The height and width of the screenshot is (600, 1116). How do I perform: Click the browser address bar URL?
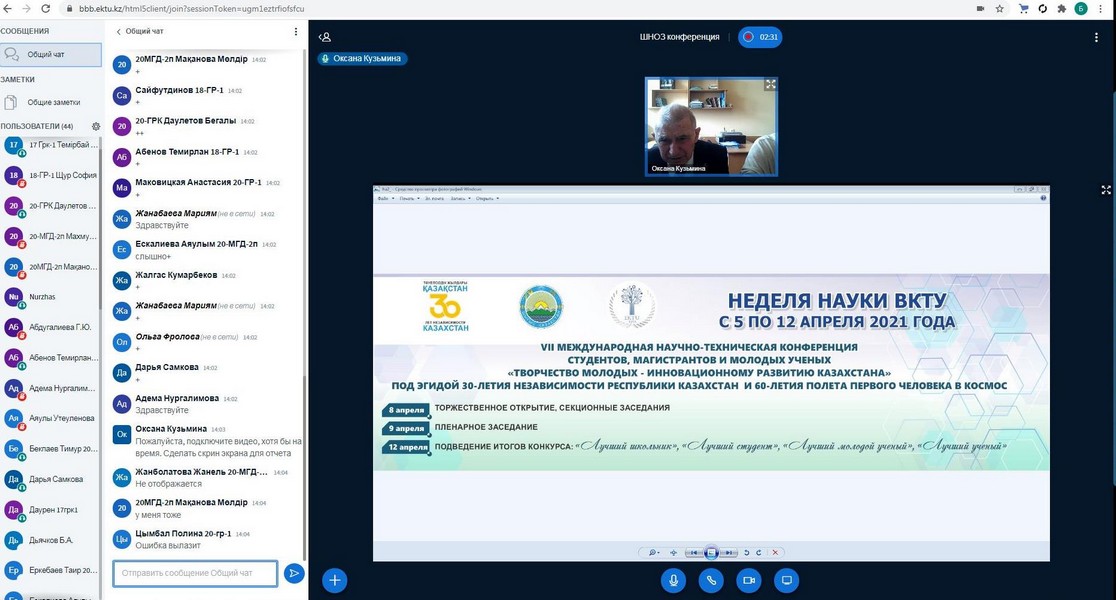pos(191,9)
